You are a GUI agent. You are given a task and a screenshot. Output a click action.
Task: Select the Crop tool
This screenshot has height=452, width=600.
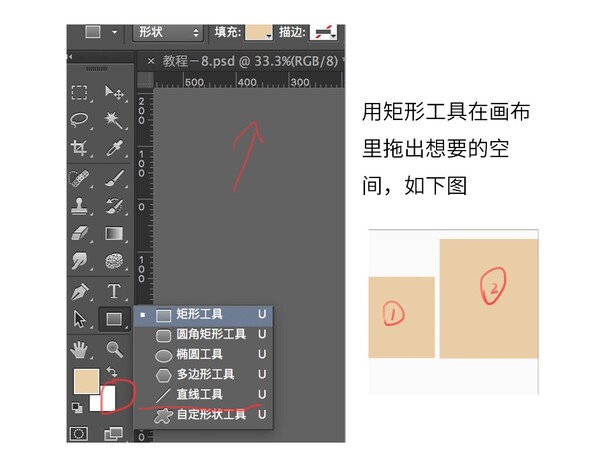coord(79,148)
